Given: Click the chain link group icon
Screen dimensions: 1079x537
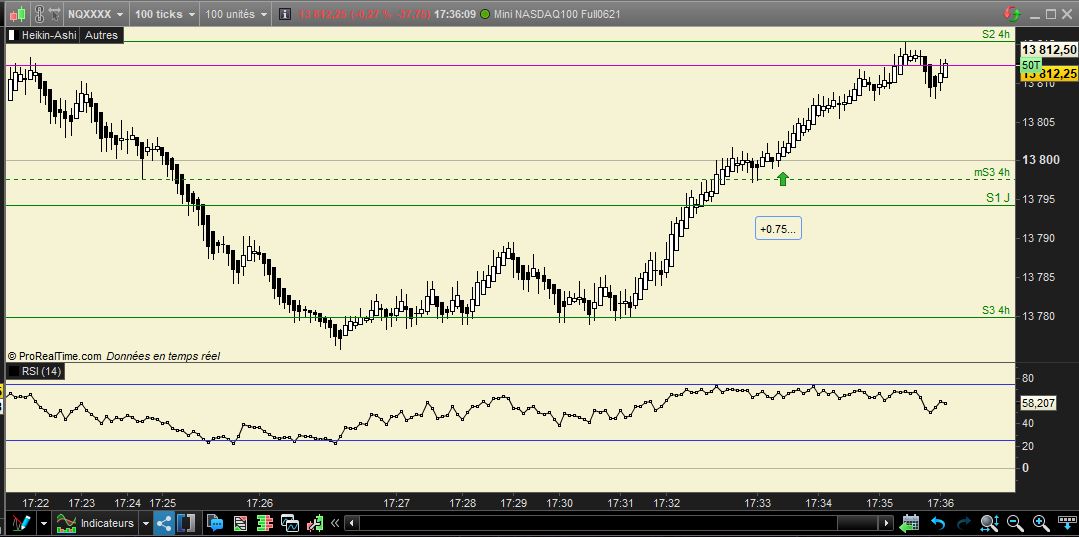Looking at the screenshot, I should click(x=38, y=13).
